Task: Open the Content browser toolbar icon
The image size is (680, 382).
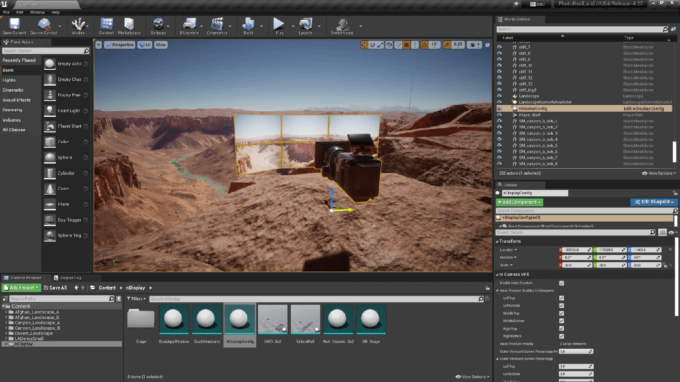Action: (106, 26)
